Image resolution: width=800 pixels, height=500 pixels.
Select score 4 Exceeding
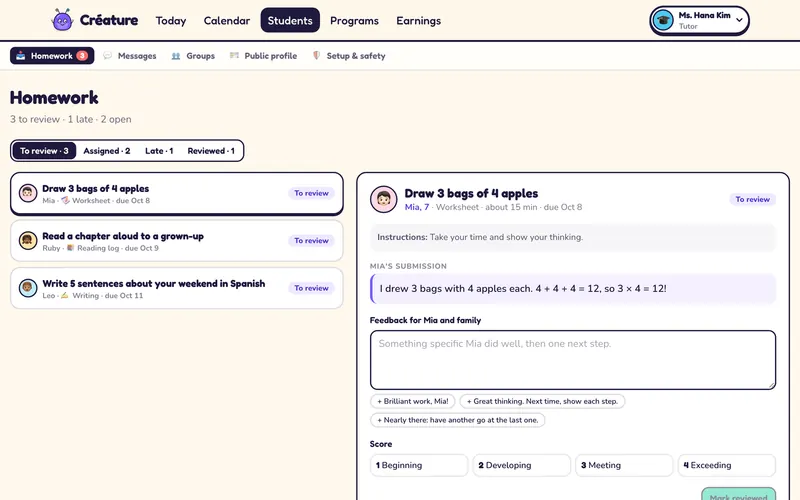pos(727,465)
